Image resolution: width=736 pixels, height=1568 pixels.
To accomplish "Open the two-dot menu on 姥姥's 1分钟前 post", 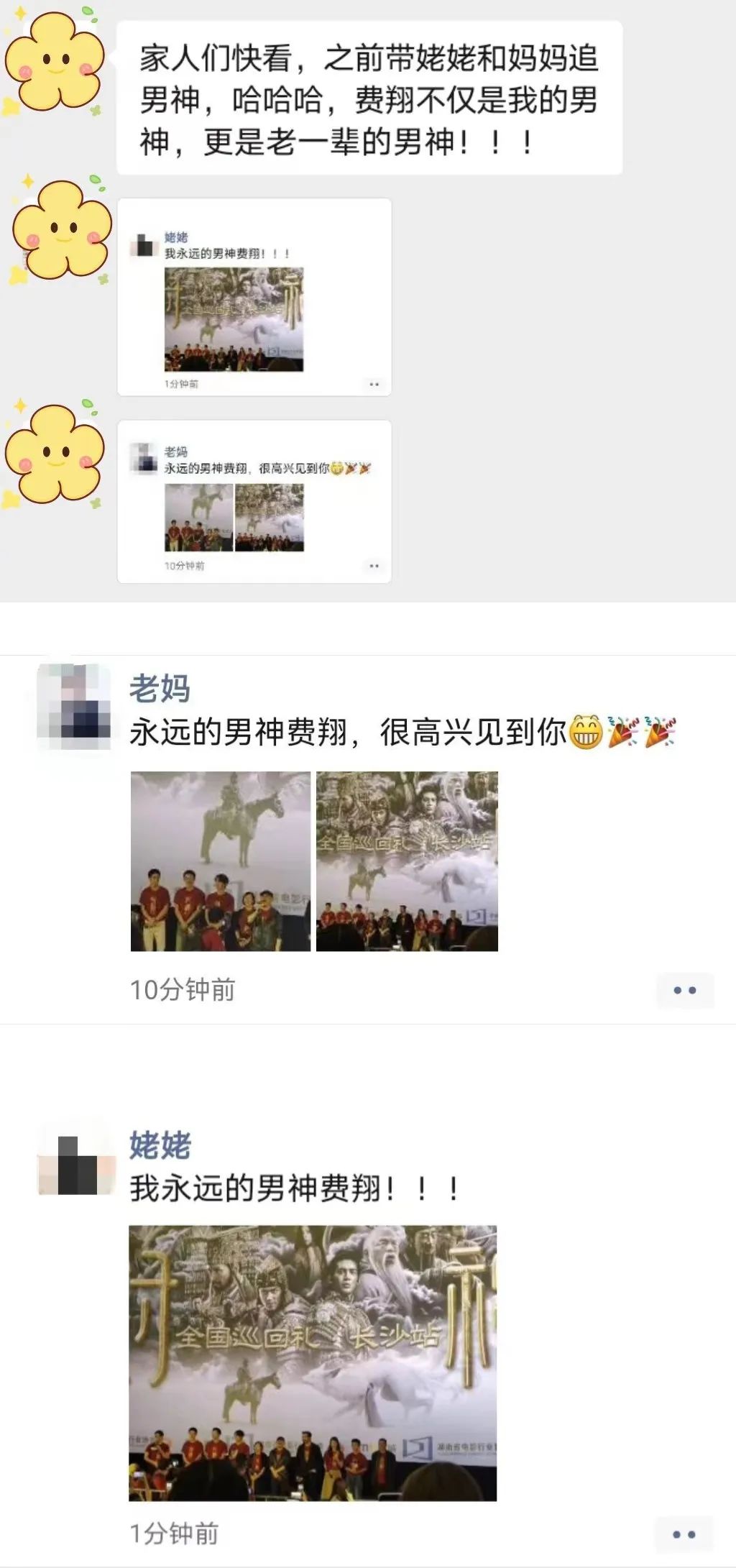I will coord(684,1534).
